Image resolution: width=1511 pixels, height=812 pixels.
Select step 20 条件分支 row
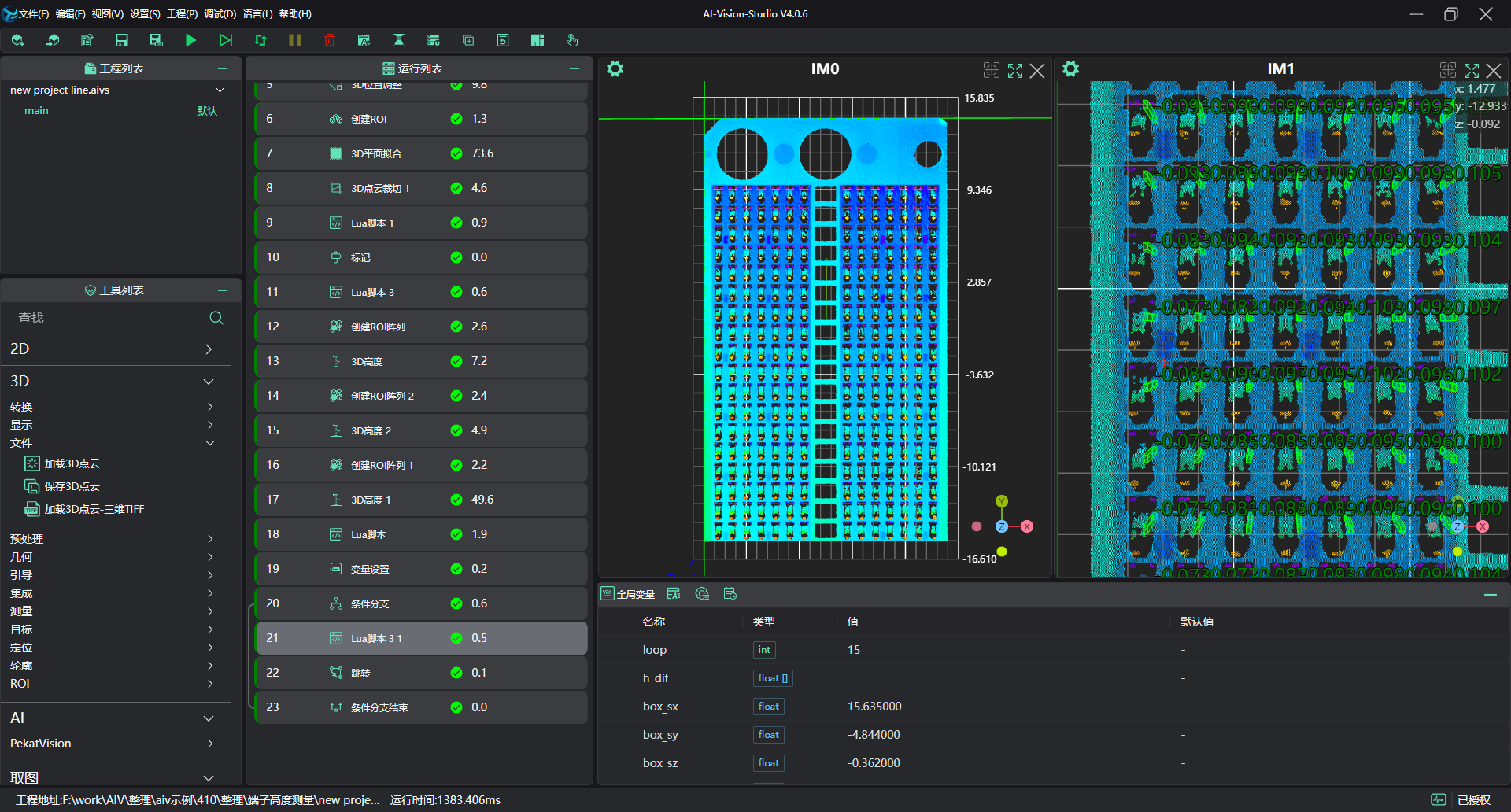(x=421, y=603)
